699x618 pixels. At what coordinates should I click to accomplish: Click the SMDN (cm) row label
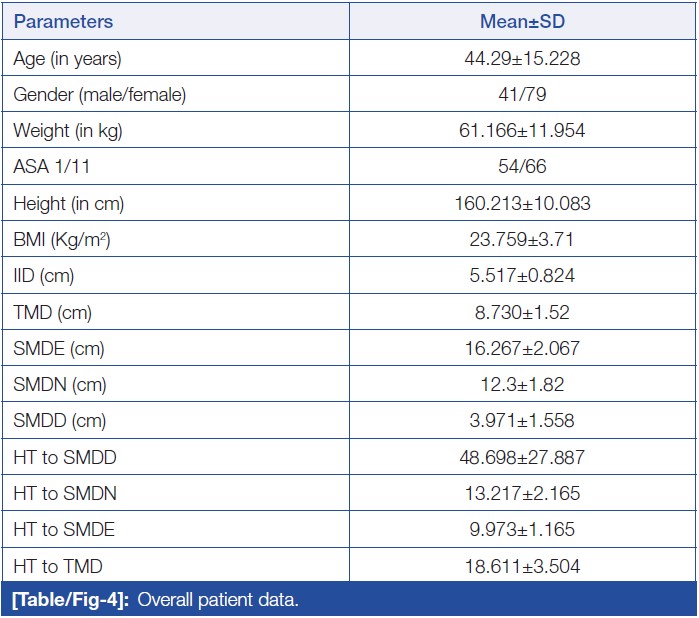(59, 385)
